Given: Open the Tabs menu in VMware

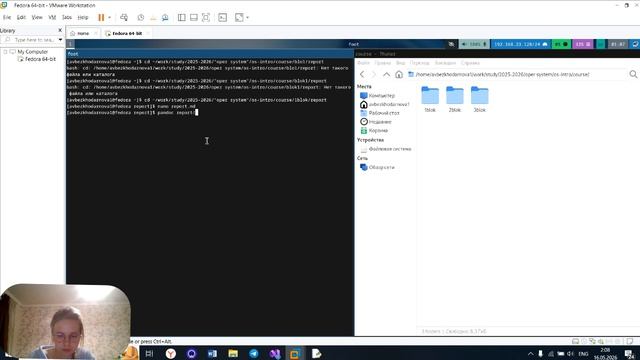Looking at the screenshot, I should 67,17.
